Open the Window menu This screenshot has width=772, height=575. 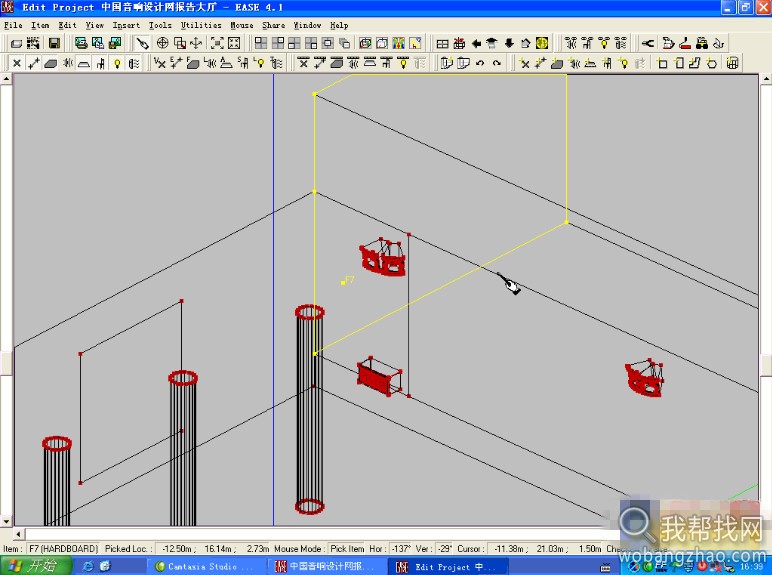[307, 25]
